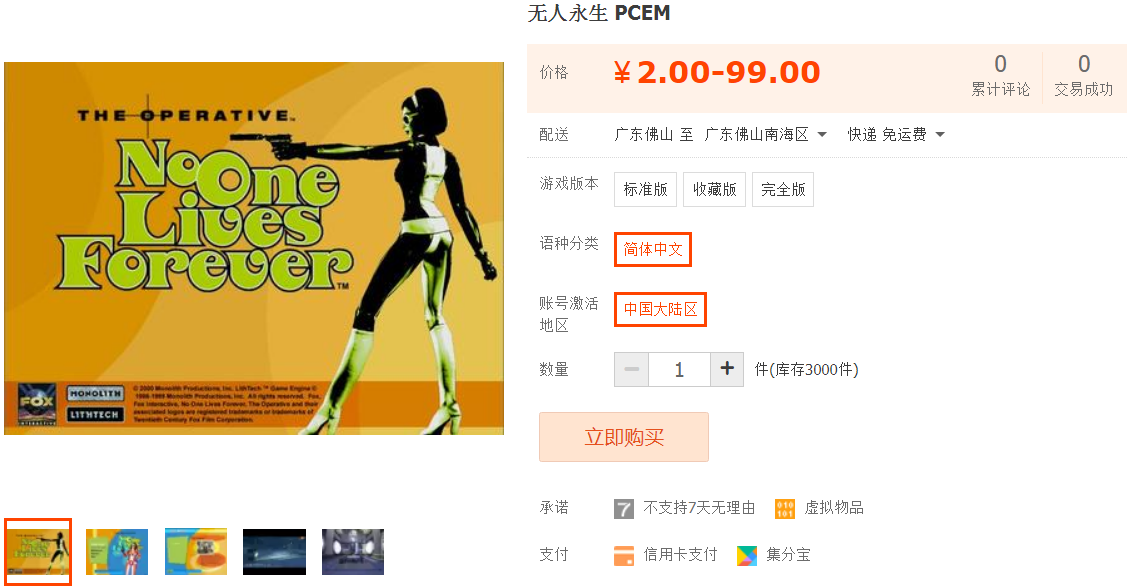Select the 完全版 game version option
The width and height of the screenshot is (1130, 588).
tap(783, 190)
